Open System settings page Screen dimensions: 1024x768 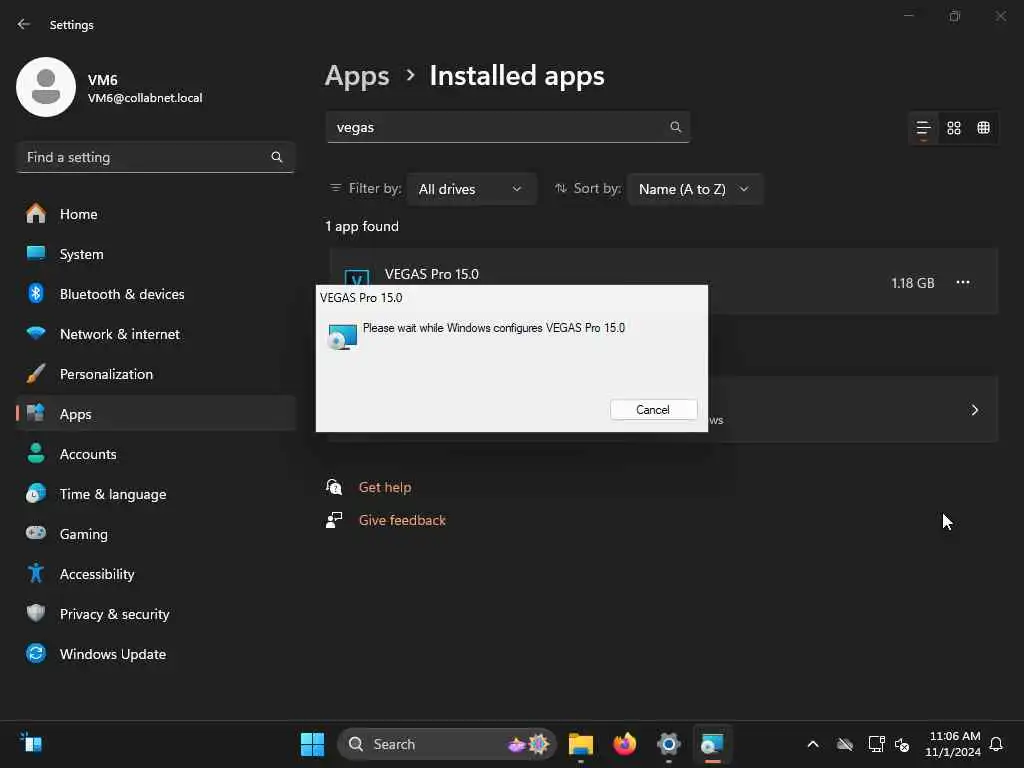(x=155, y=254)
